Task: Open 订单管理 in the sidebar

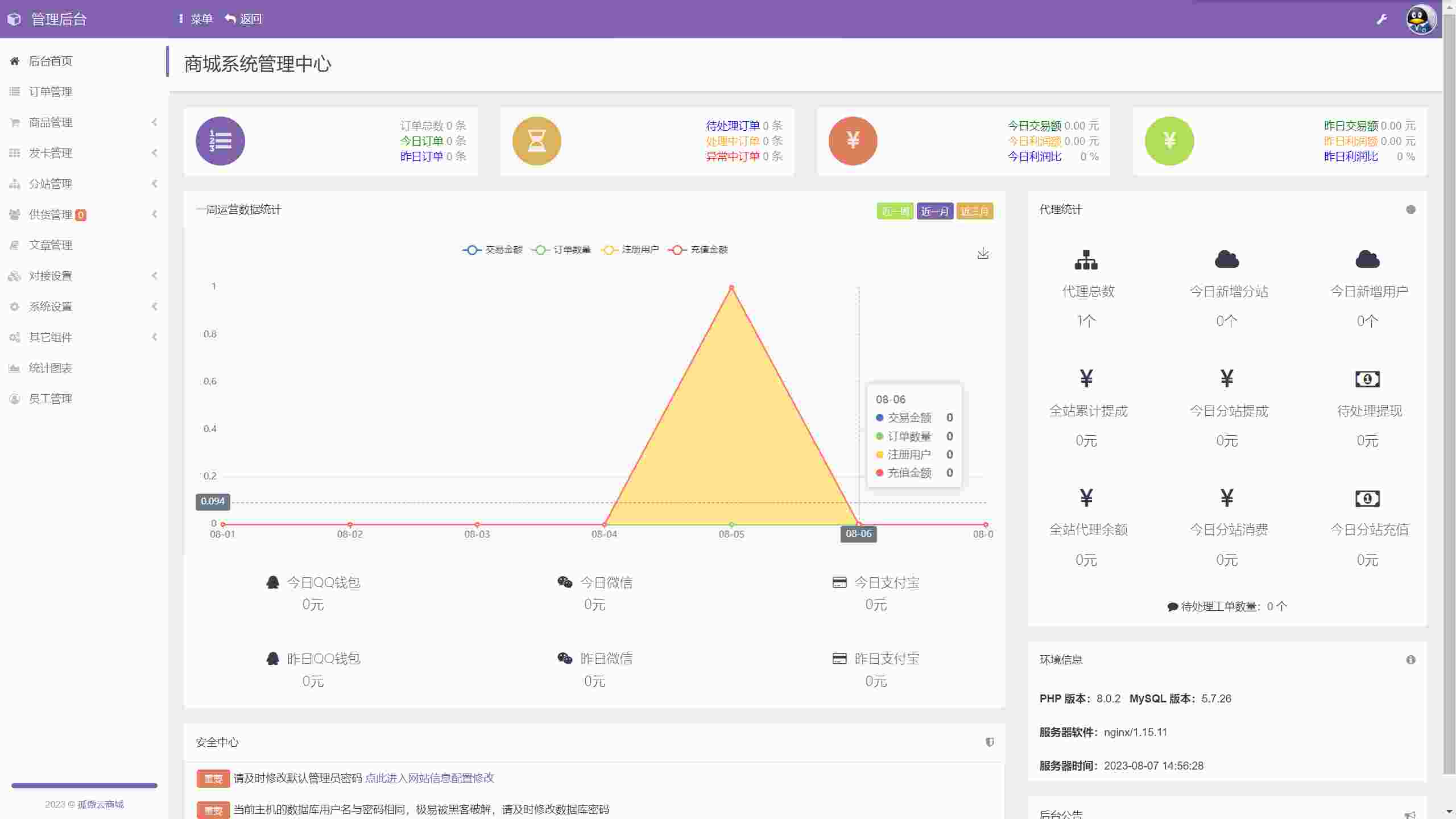Action: tap(50, 92)
